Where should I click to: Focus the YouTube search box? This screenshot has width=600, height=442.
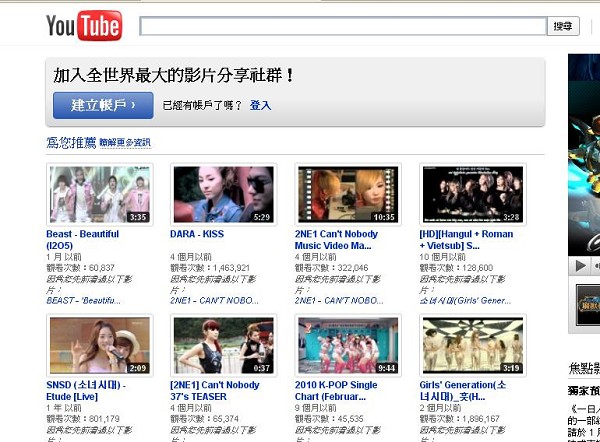pyautogui.click(x=343, y=26)
